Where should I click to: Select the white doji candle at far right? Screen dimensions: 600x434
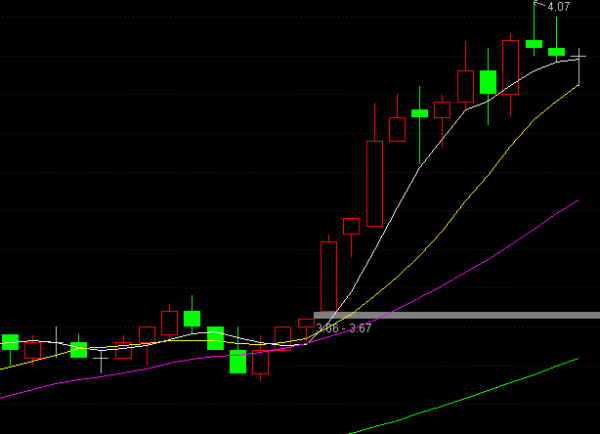(580, 57)
